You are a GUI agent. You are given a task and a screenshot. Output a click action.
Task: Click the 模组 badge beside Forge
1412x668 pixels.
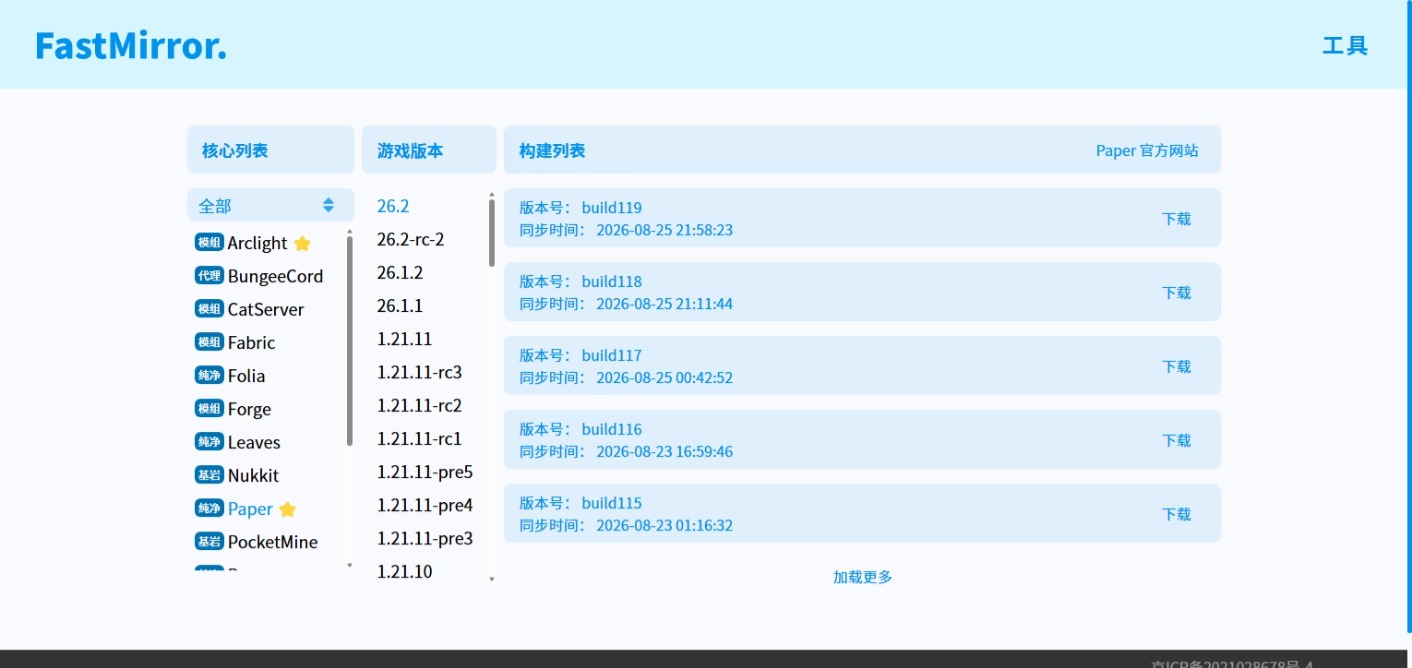click(209, 407)
